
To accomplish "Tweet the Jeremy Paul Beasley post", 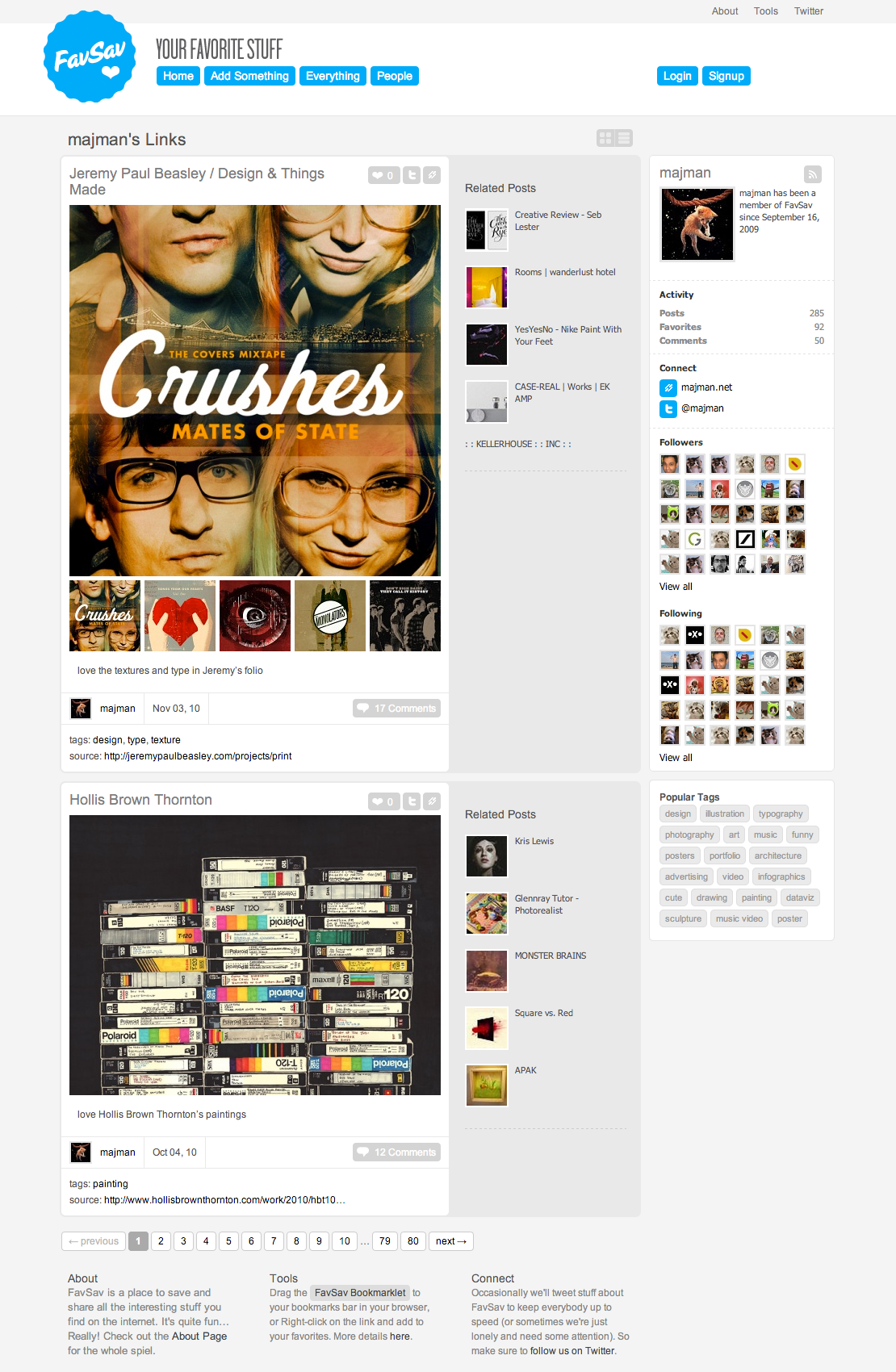I will [412, 175].
